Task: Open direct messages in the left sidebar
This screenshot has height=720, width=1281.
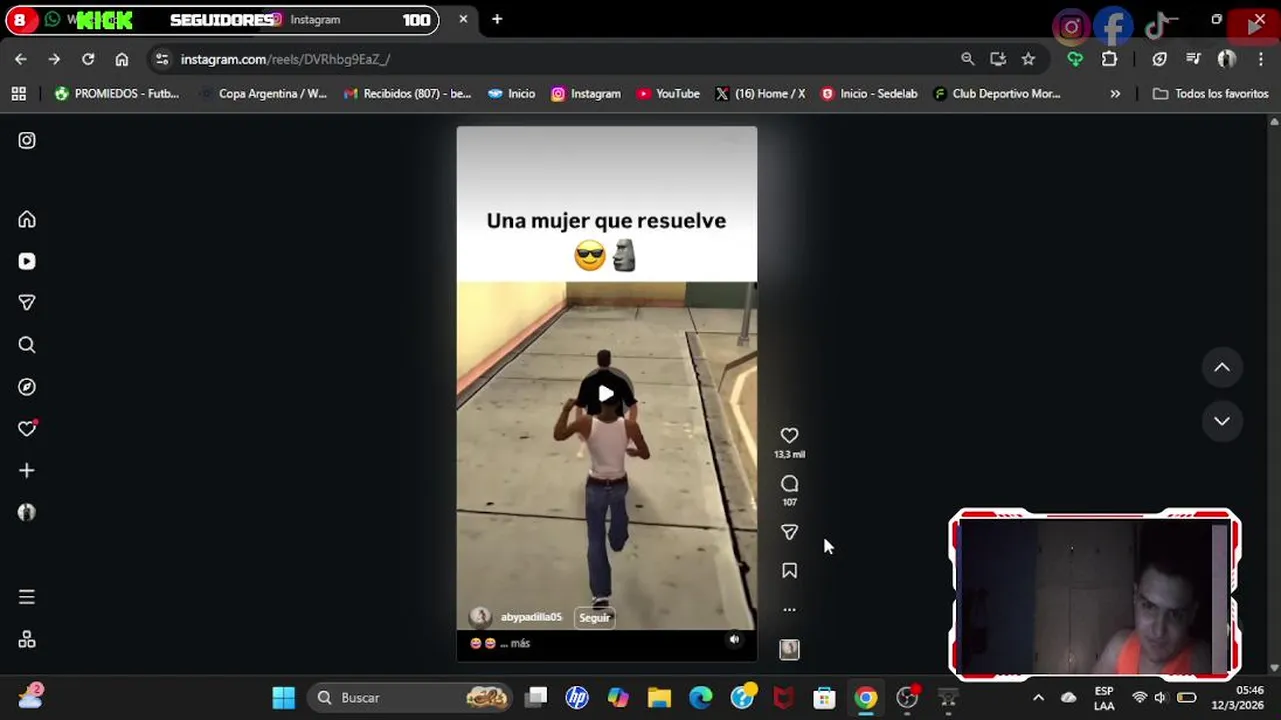Action: 27,303
